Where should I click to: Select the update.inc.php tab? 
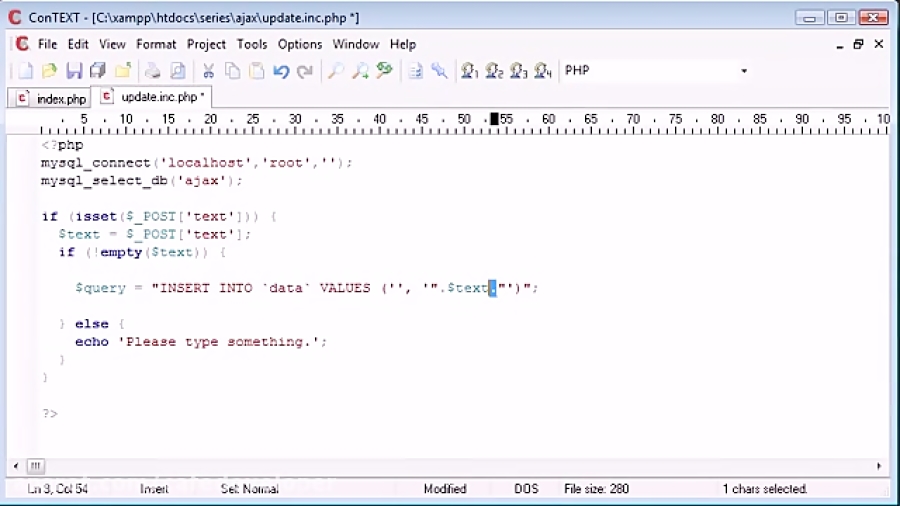(x=152, y=96)
